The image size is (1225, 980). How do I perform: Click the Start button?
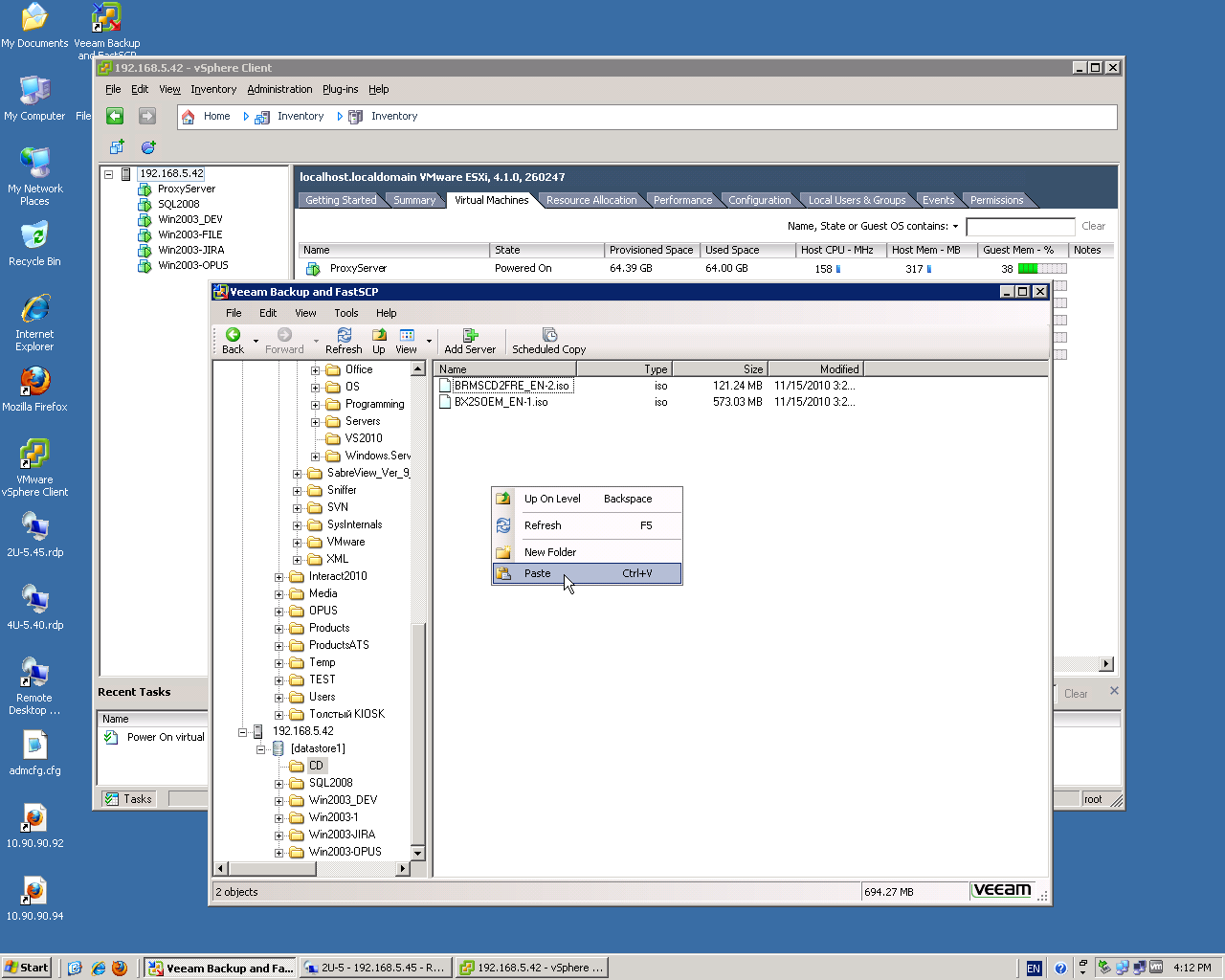click(x=27, y=968)
